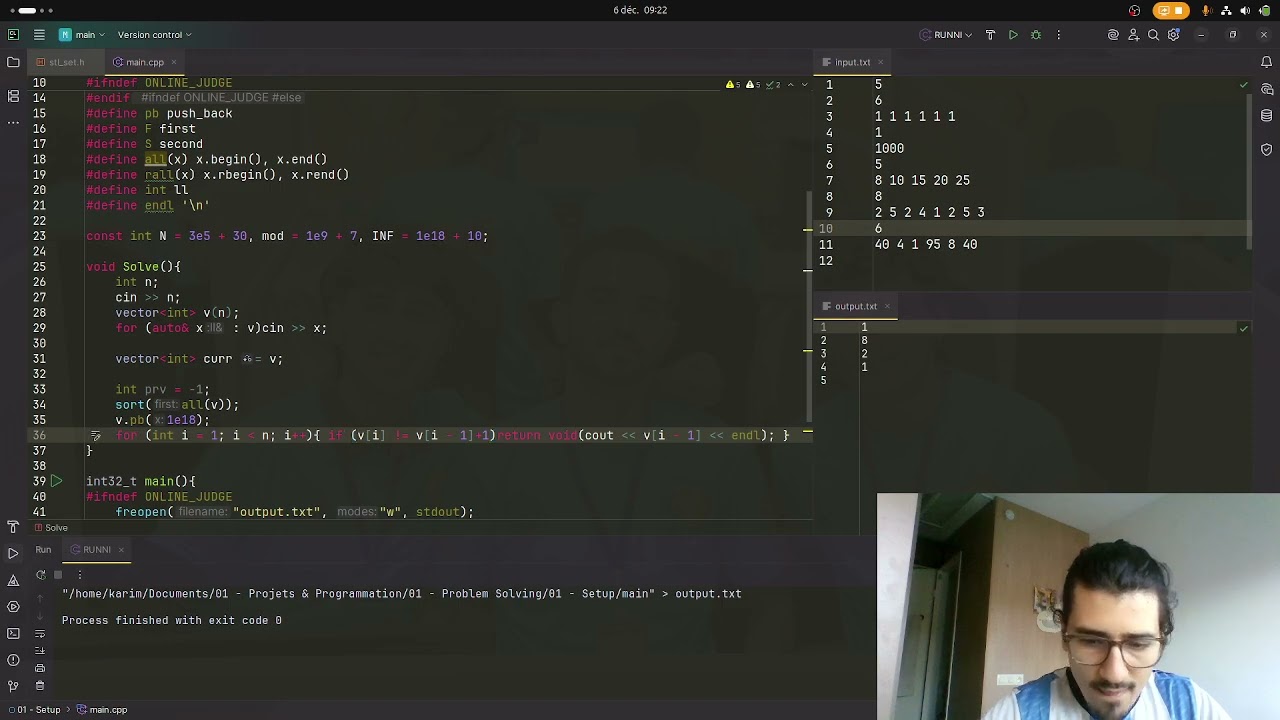Image resolution: width=1280 pixels, height=720 pixels.
Task: Open the AI Assistant spiral icon in toolbar
Action: click(1113, 35)
